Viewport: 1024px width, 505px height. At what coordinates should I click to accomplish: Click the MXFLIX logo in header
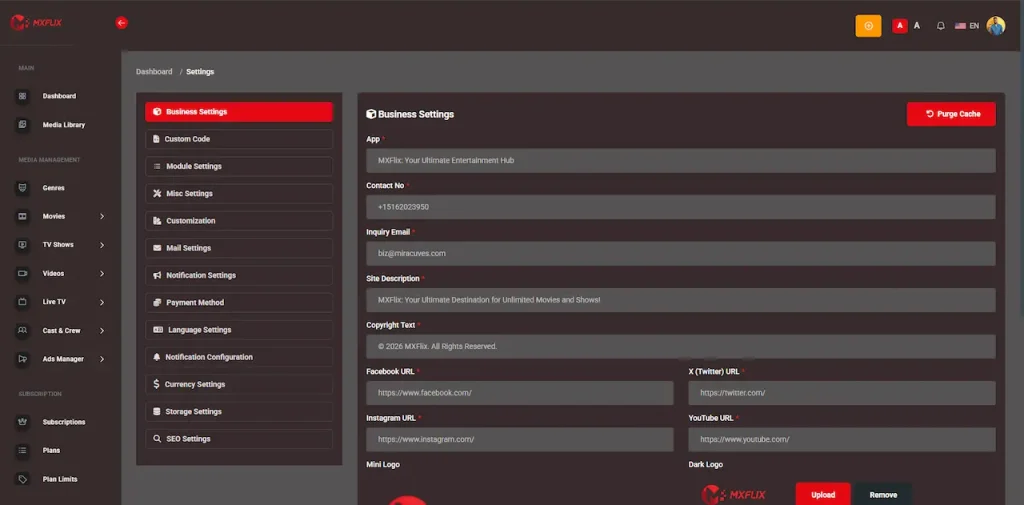click(36, 23)
